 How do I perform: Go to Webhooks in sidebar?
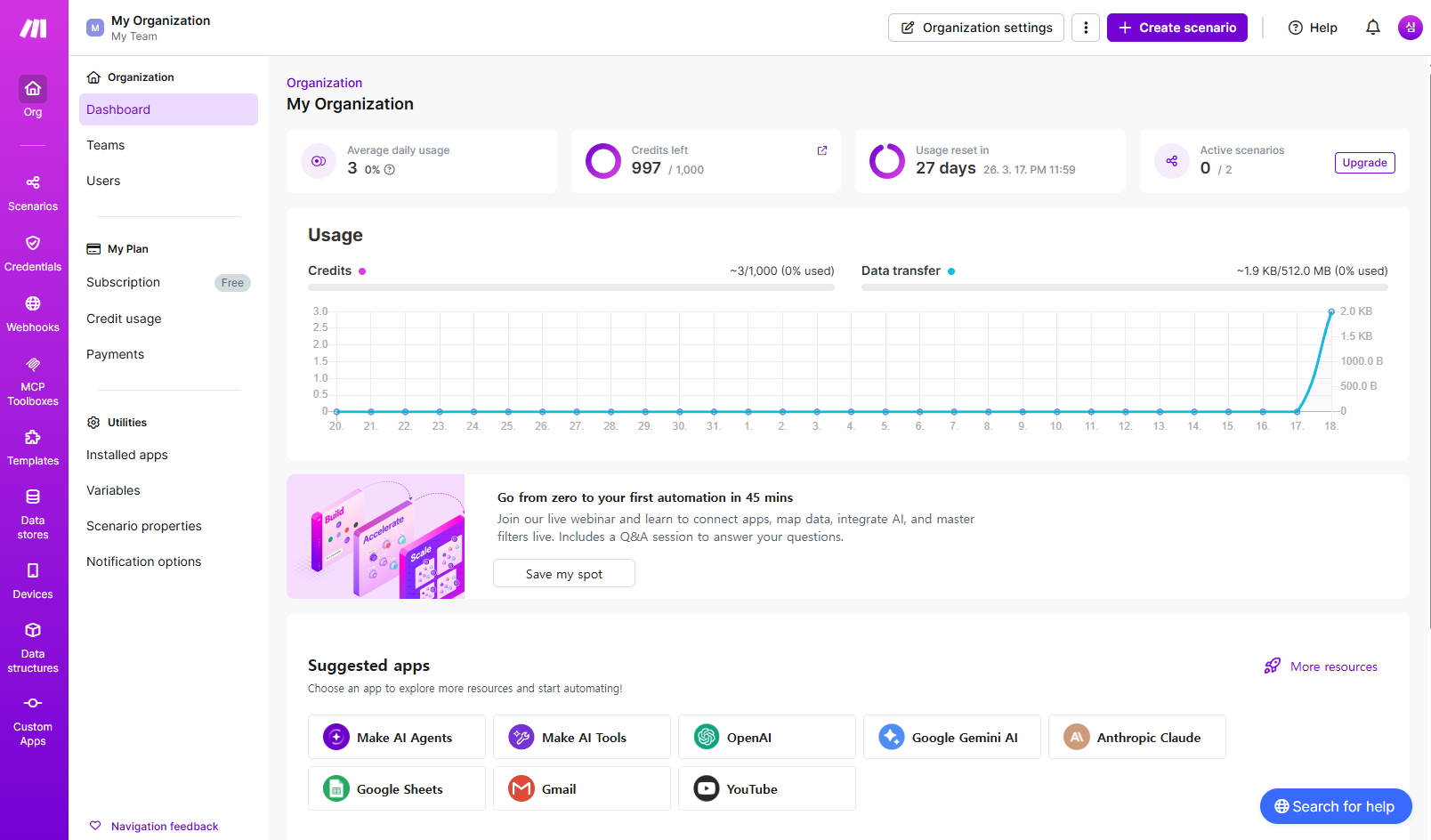[x=33, y=313]
